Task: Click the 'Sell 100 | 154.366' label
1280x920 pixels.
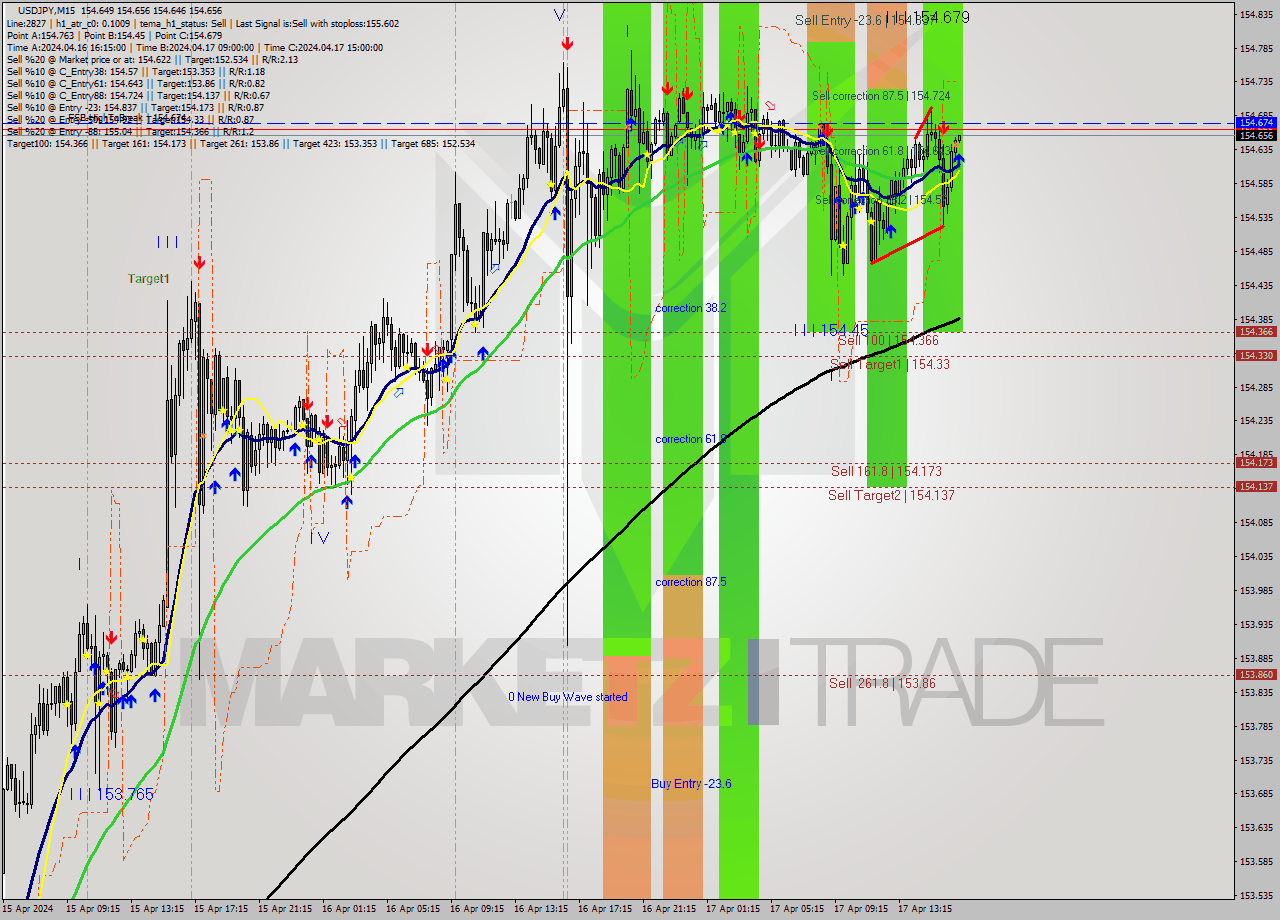Action: [888, 341]
